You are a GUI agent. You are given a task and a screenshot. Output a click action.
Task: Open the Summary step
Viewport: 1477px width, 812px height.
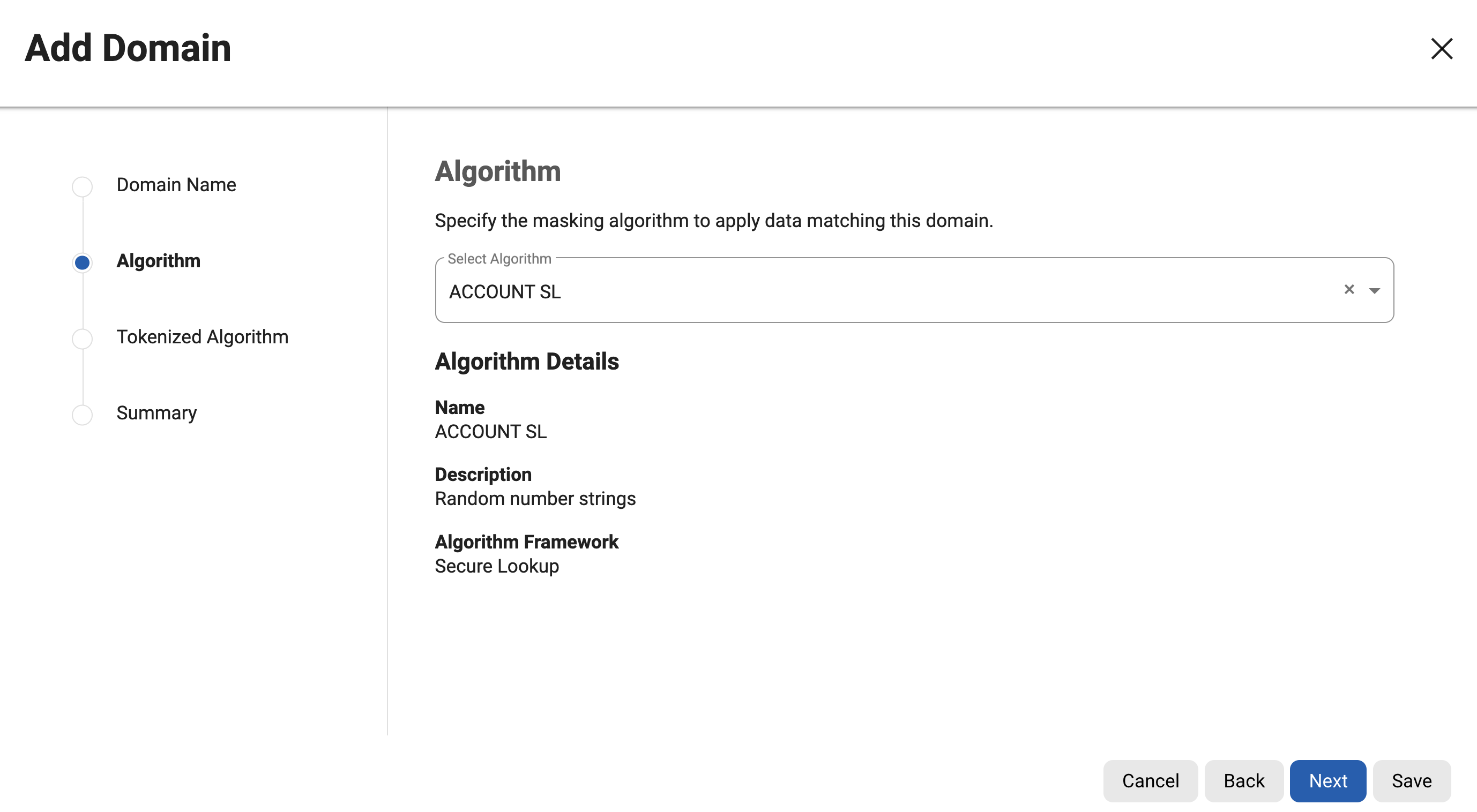pyautogui.click(x=156, y=412)
